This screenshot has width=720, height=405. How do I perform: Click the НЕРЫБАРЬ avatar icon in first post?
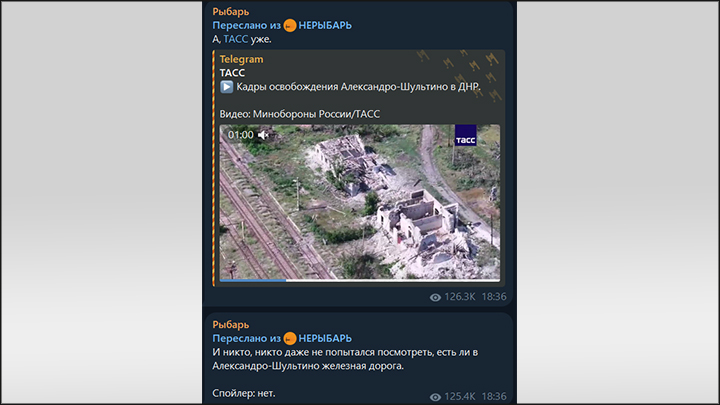click(290, 26)
